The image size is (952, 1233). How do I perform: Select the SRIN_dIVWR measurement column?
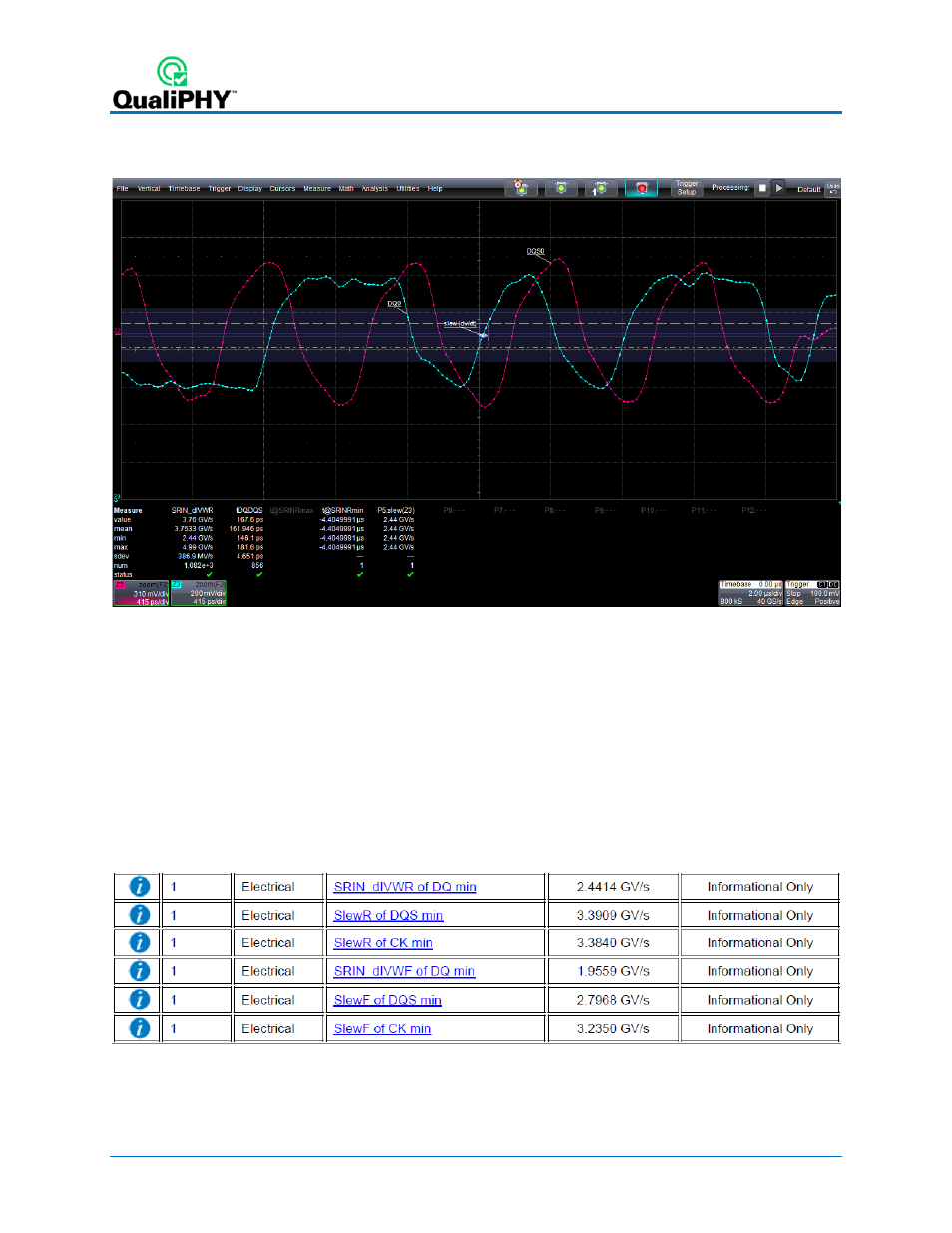(x=192, y=510)
